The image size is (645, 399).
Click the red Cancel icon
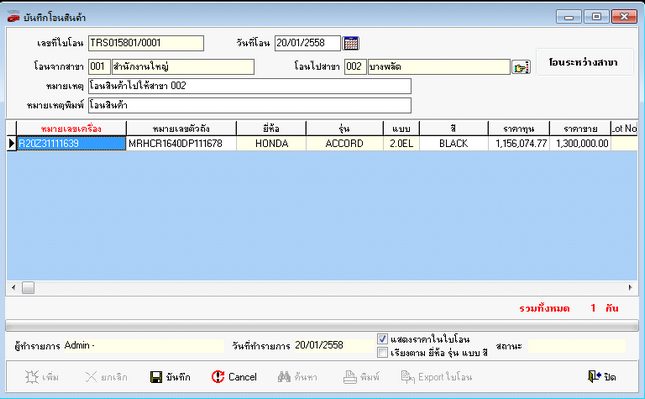coord(218,376)
